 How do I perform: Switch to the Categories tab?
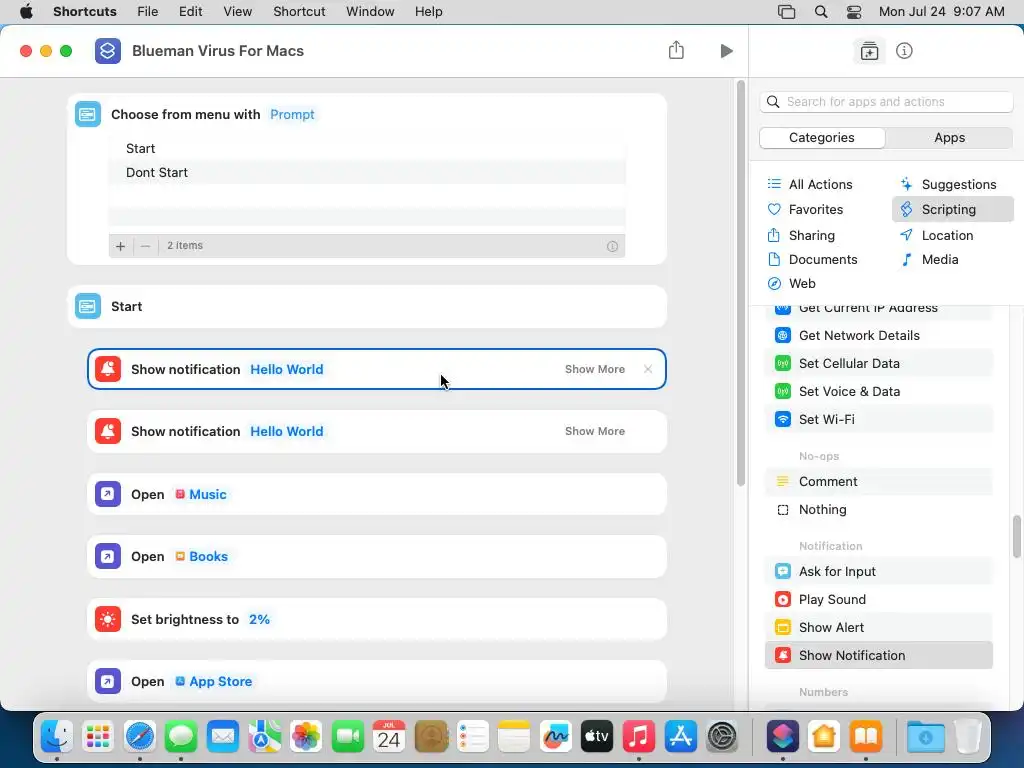pos(822,138)
